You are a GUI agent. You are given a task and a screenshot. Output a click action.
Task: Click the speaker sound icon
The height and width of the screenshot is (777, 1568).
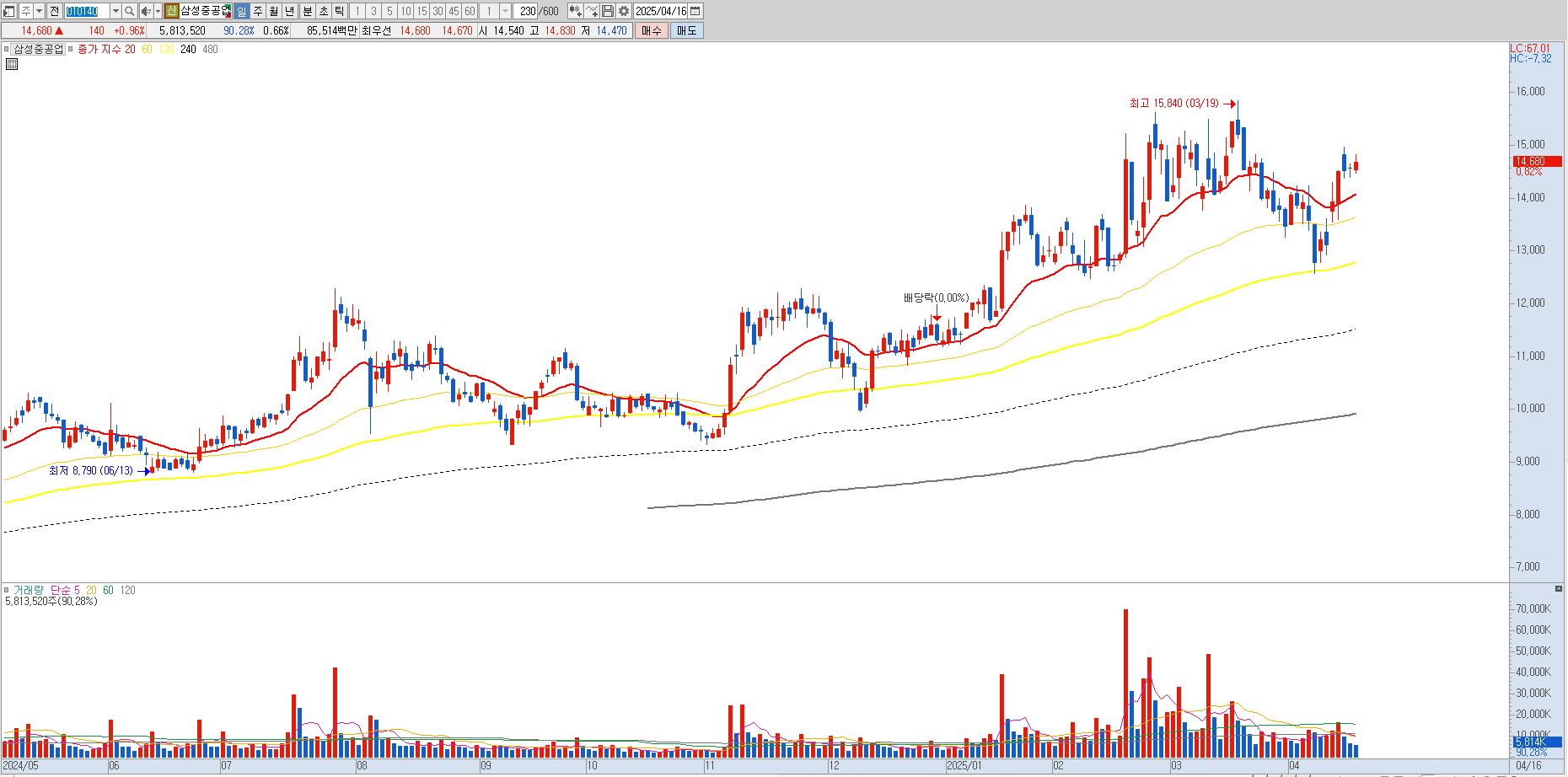coord(146,11)
